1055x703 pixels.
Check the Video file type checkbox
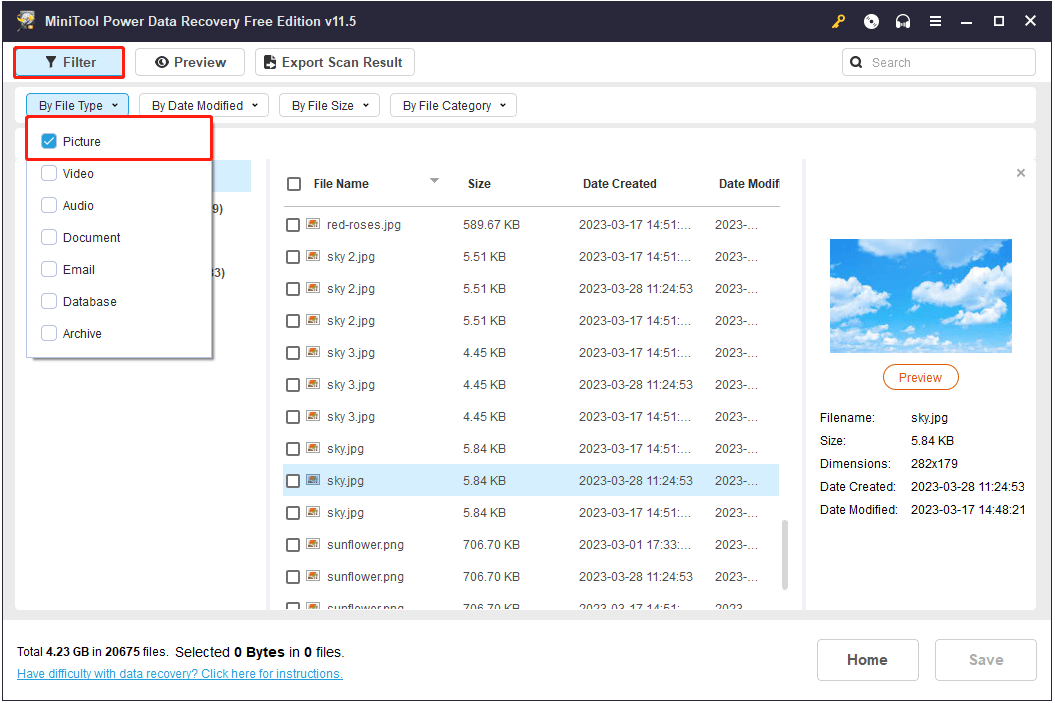point(49,173)
